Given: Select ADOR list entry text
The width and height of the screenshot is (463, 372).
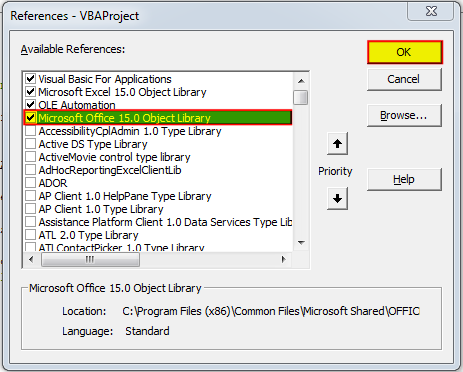Looking at the screenshot, I should click(x=53, y=183).
